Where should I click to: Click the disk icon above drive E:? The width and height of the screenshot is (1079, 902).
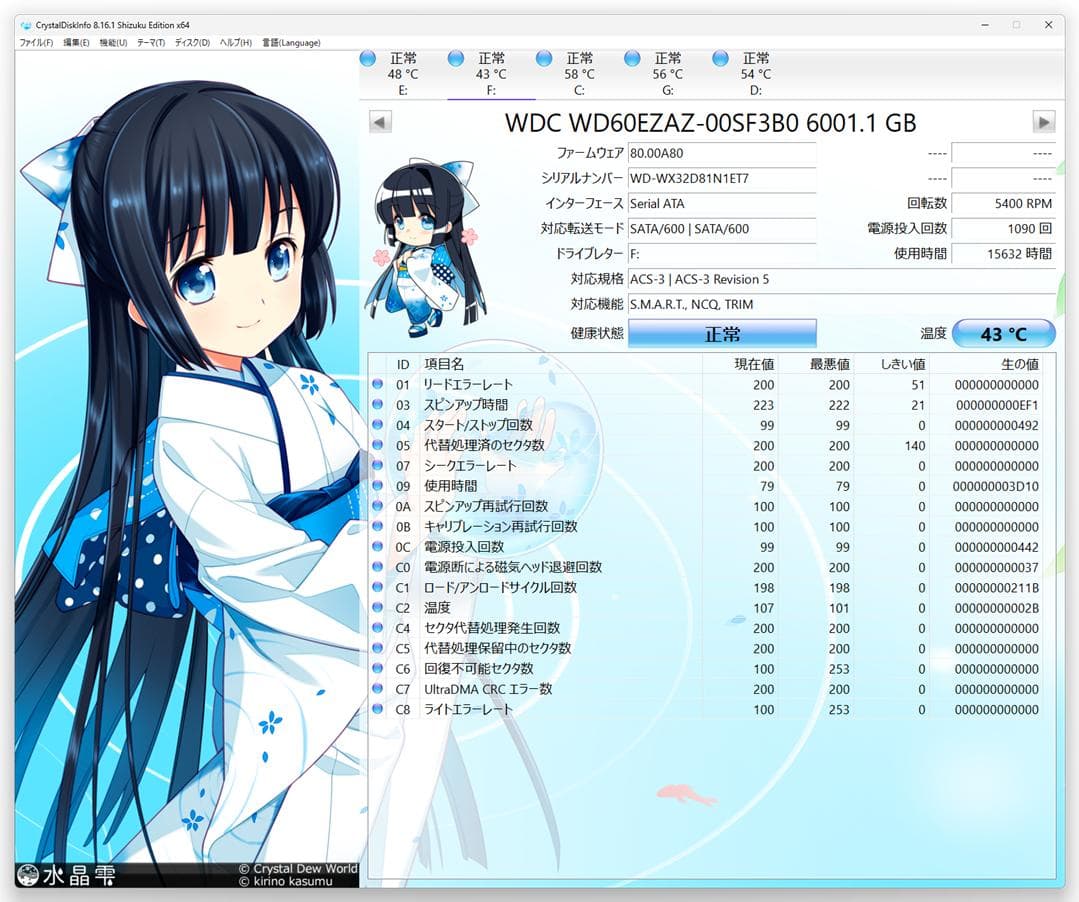(x=368, y=57)
